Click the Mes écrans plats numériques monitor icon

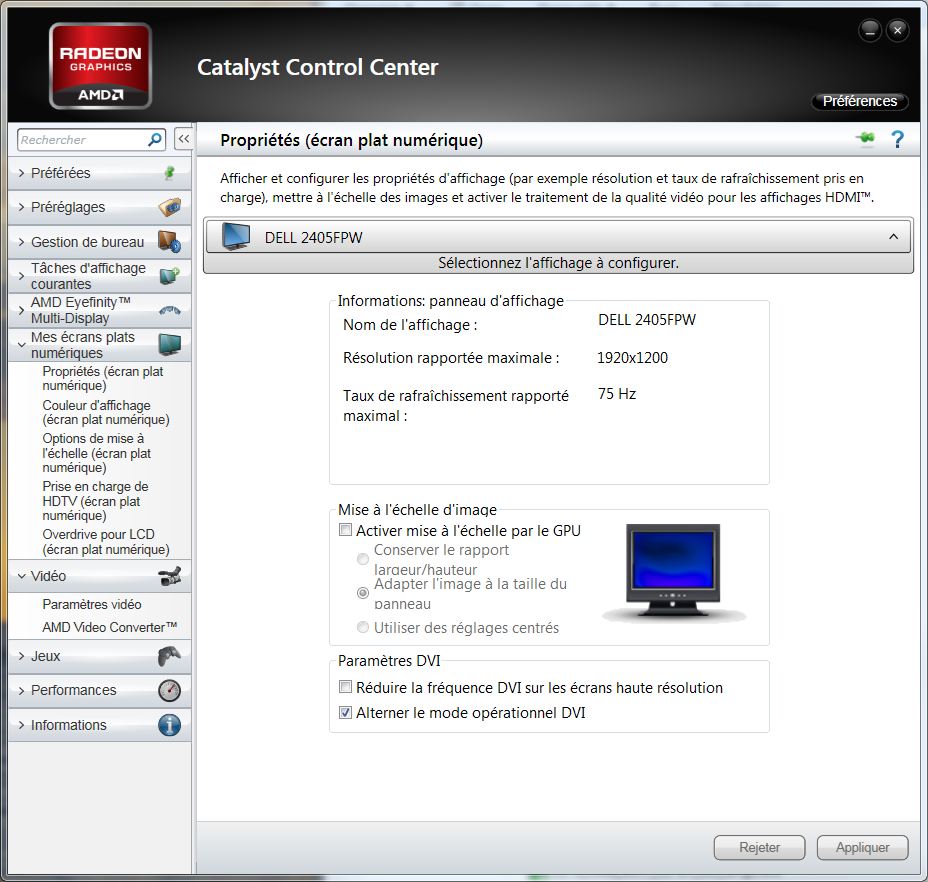point(170,345)
